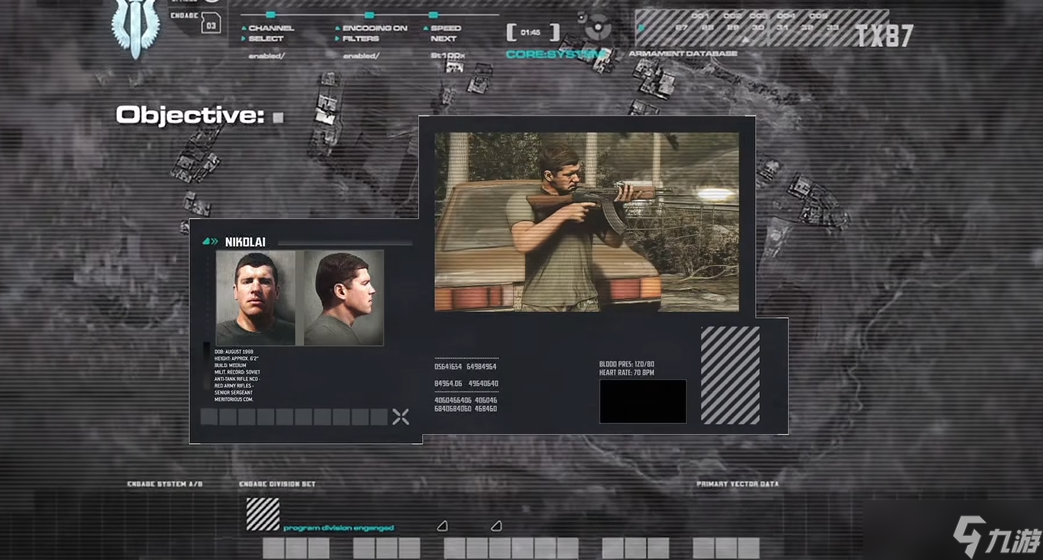Screen dimensions: 1043x560
Task: Toggle the Speed teal indicator
Action: 434,15
